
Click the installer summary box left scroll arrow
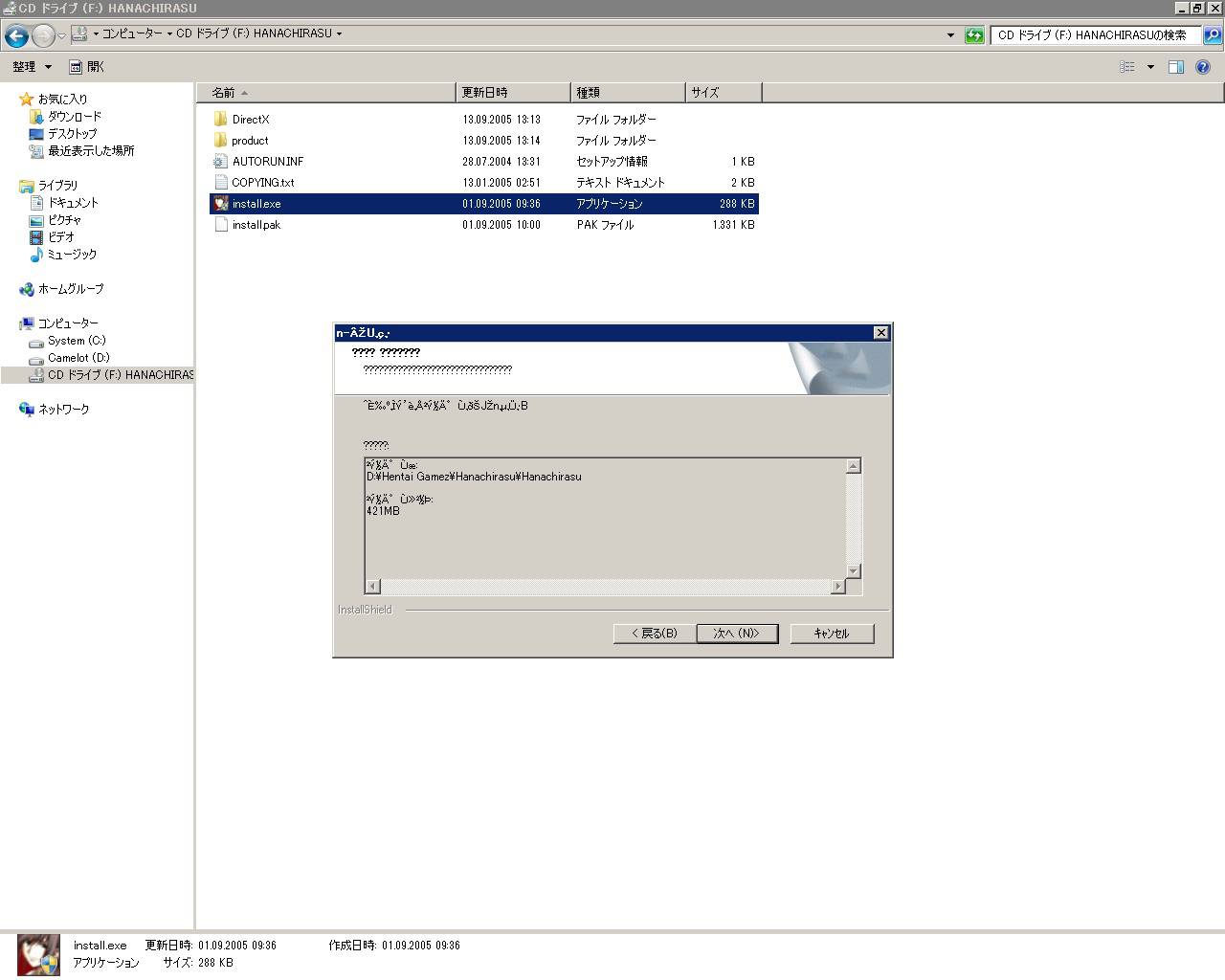pyautogui.click(x=373, y=587)
